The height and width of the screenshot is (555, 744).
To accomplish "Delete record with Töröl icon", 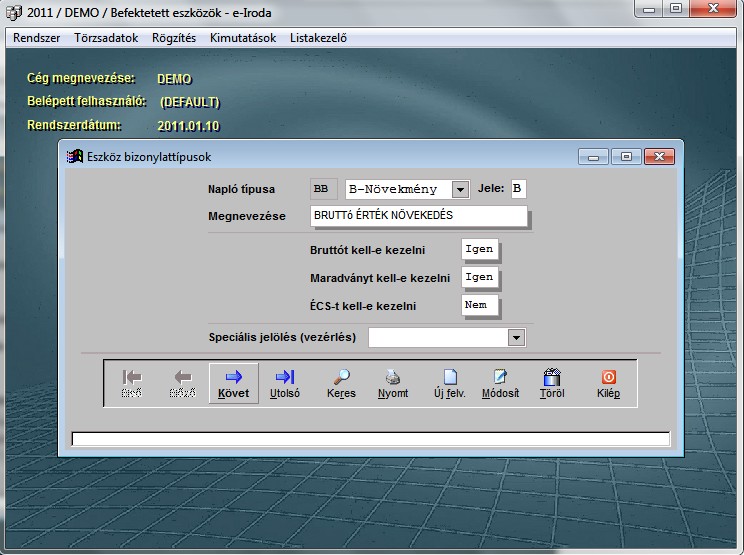I will (x=551, y=383).
